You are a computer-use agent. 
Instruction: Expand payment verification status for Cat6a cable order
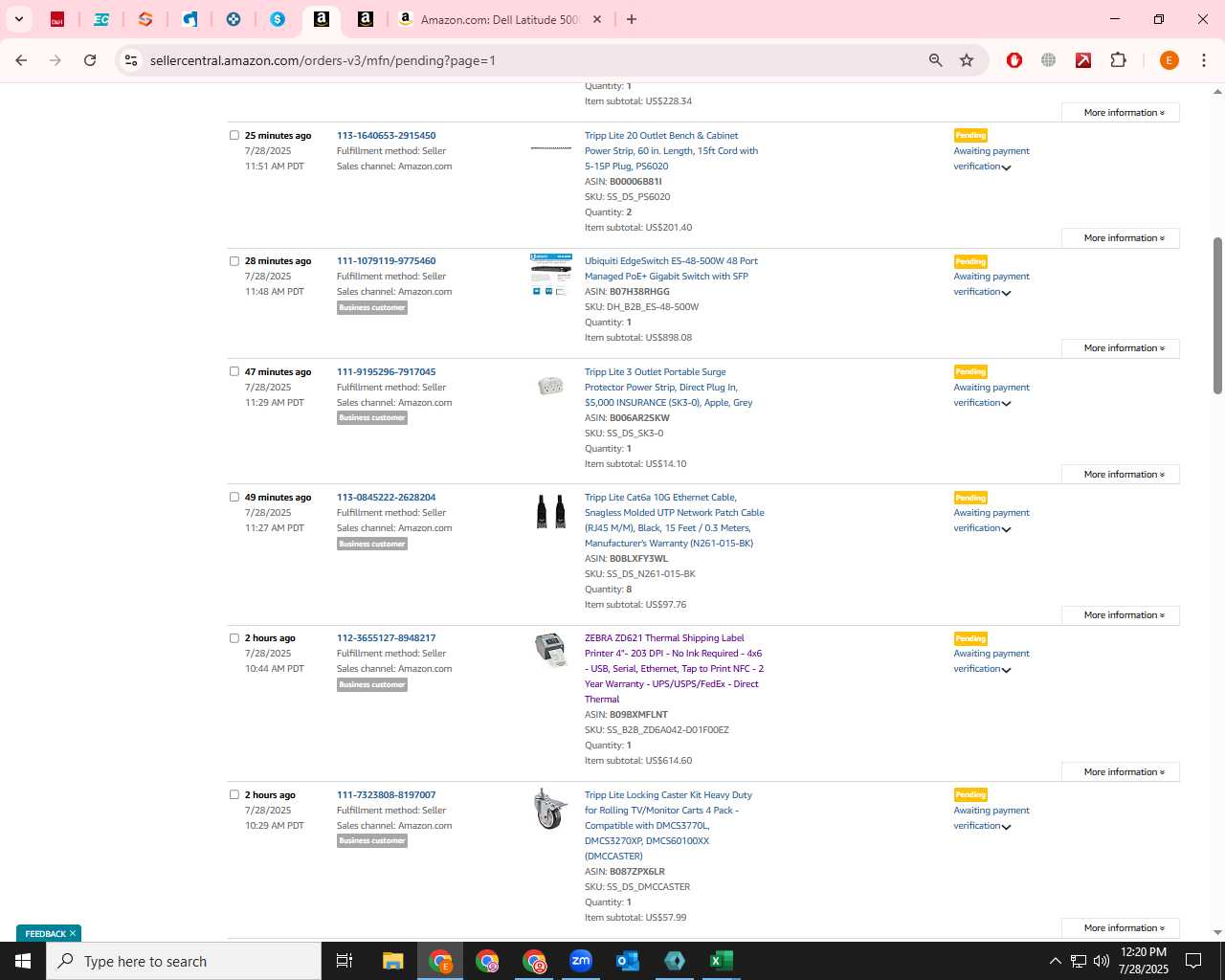tap(1006, 529)
